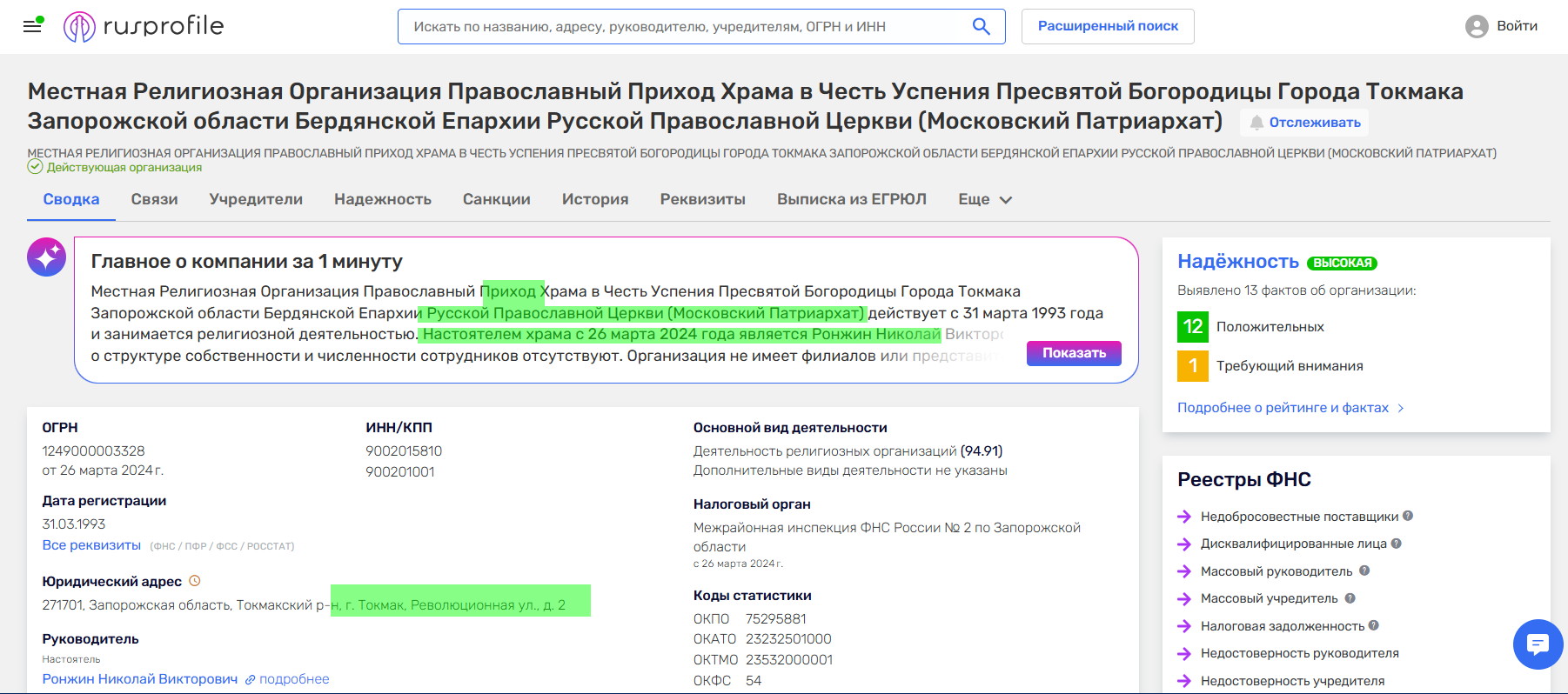Click the clock icon beside Юридический адрес
The image size is (1568, 694).
pyautogui.click(x=195, y=581)
